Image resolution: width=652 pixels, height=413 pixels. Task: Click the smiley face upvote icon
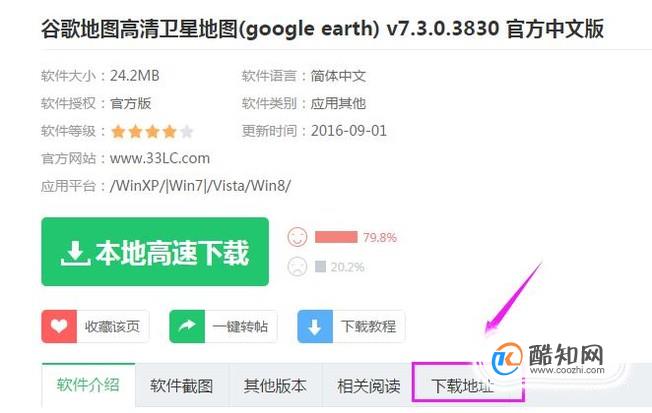(297, 237)
